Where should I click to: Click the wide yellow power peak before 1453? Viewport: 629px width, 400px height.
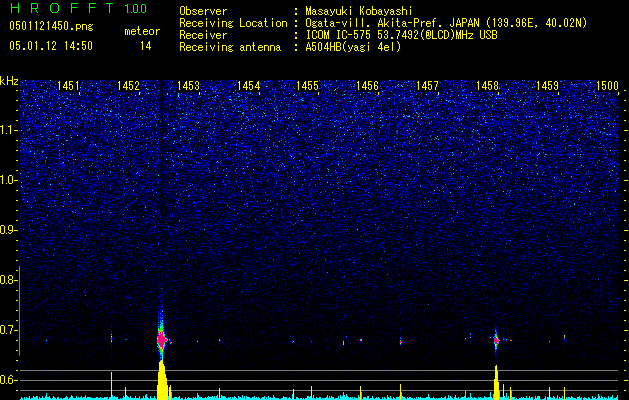coord(162,380)
